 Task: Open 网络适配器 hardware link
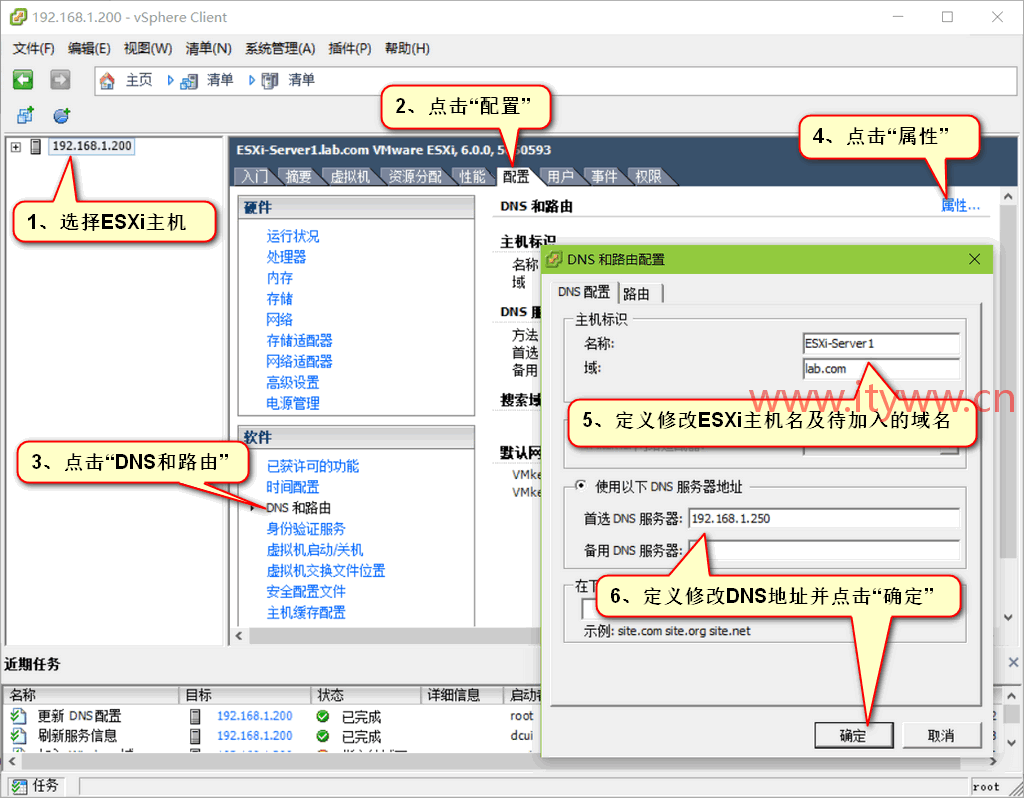(x=299, y=362)
